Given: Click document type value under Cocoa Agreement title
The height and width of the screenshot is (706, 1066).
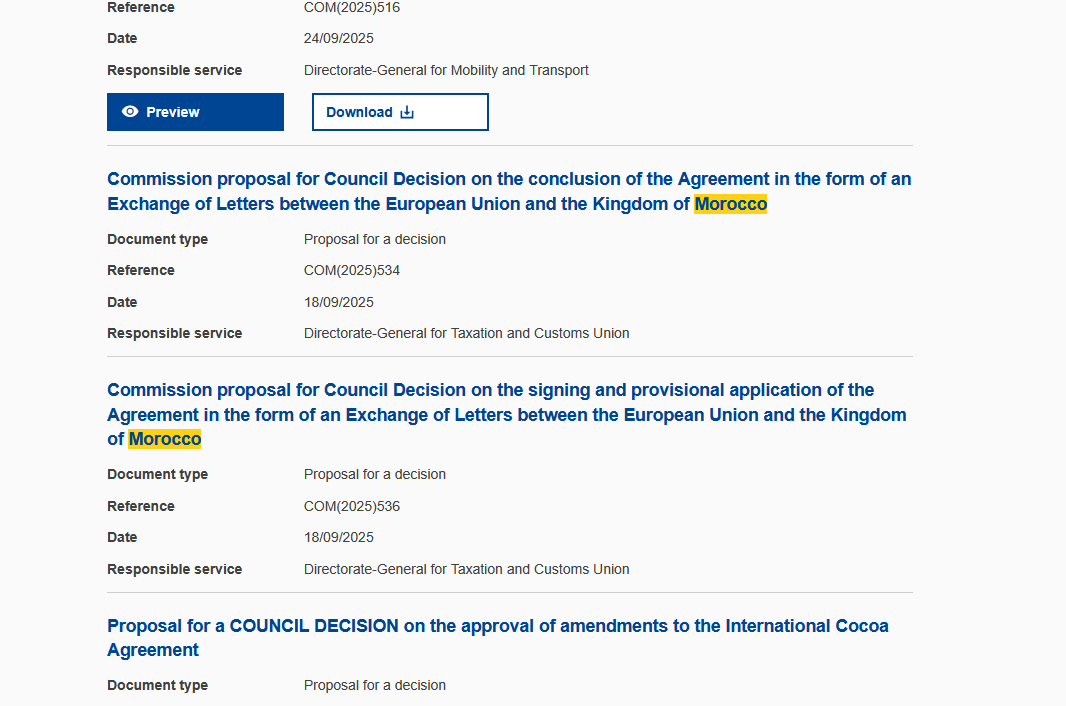Looking at the screenshot, I should coord(375,686).
